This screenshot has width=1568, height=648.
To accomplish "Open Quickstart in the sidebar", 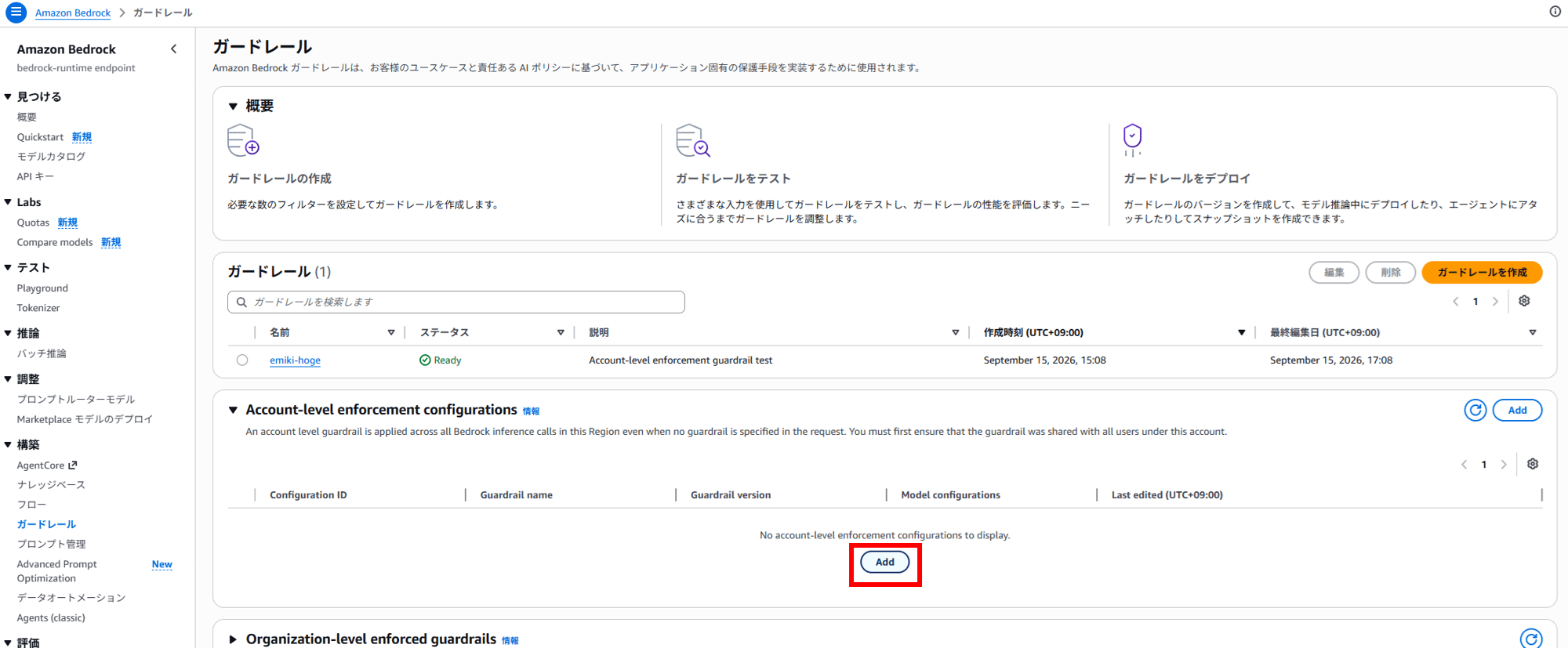I will tap(40, 137).
